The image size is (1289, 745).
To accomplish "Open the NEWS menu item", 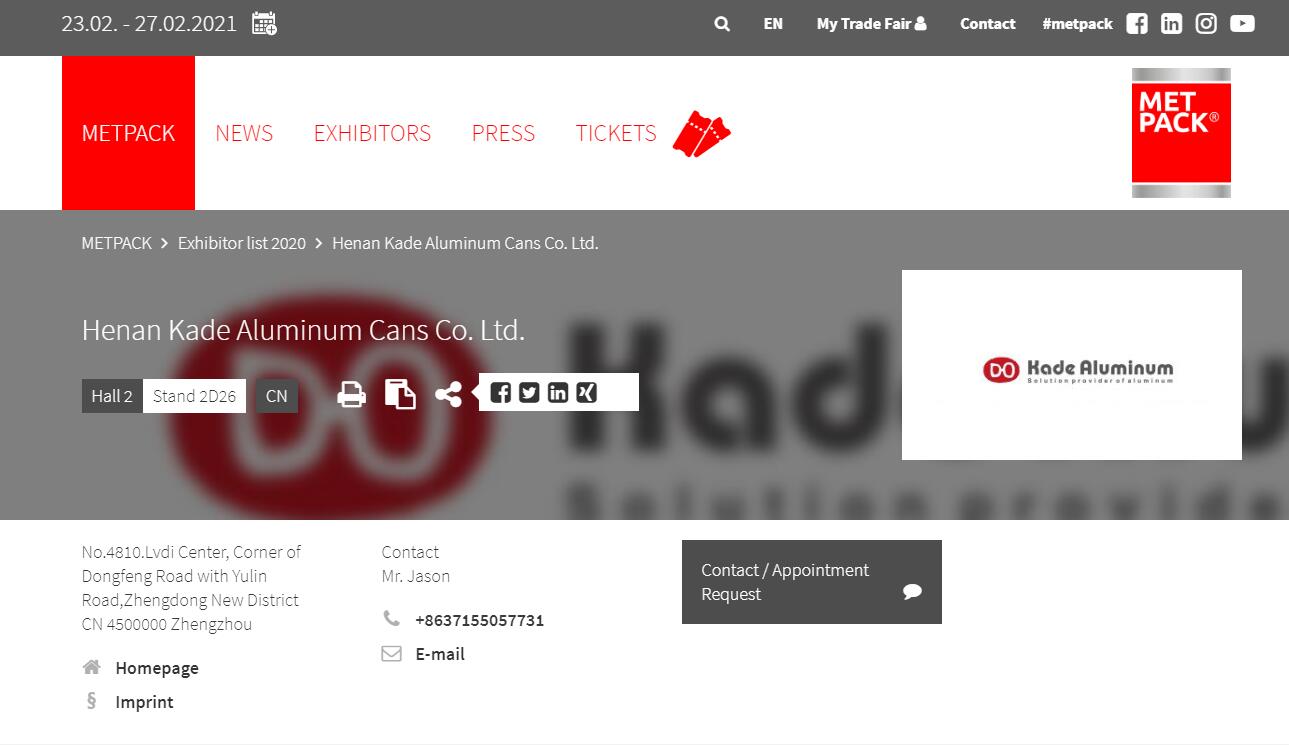I will pos(244,133).
